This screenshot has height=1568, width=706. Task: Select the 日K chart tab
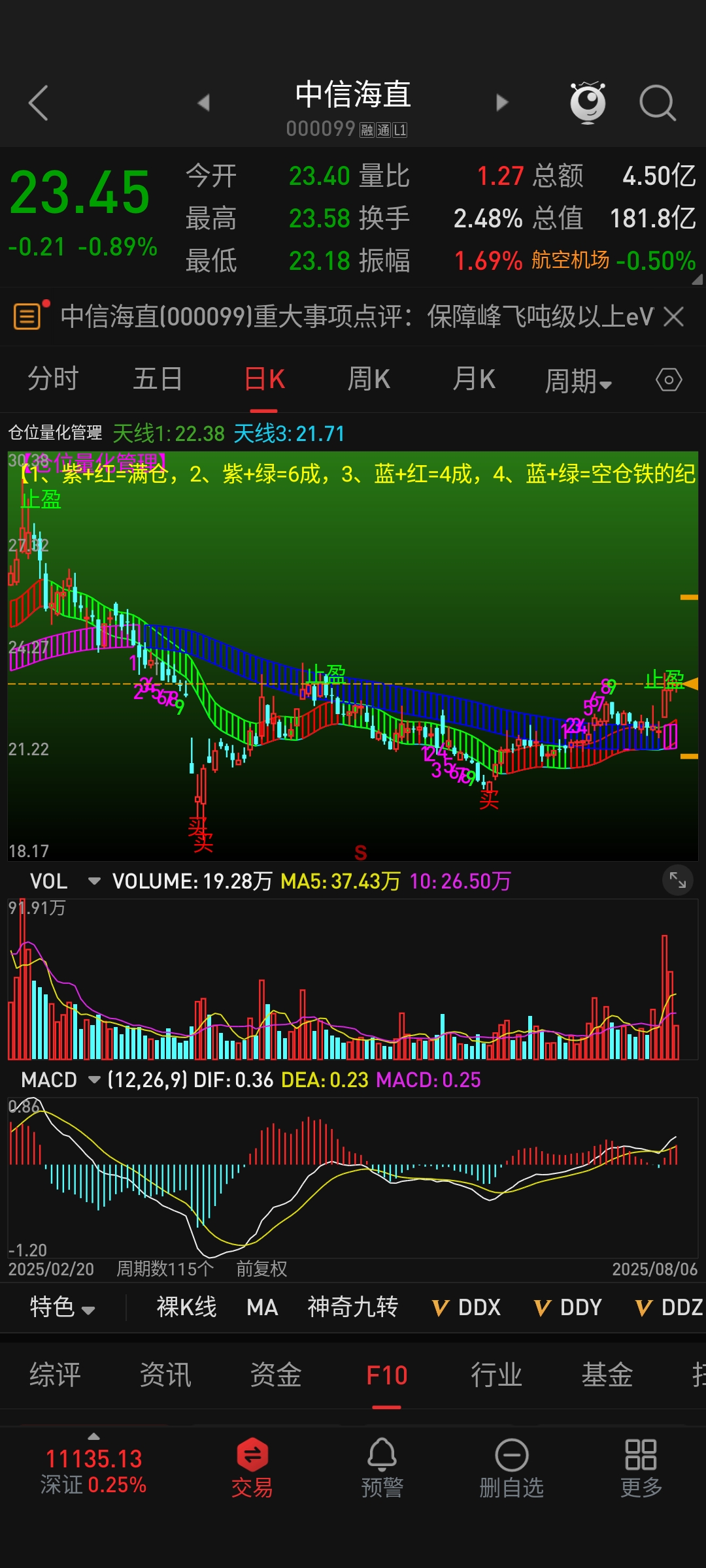pyautogui.click(x=264, y=379)
